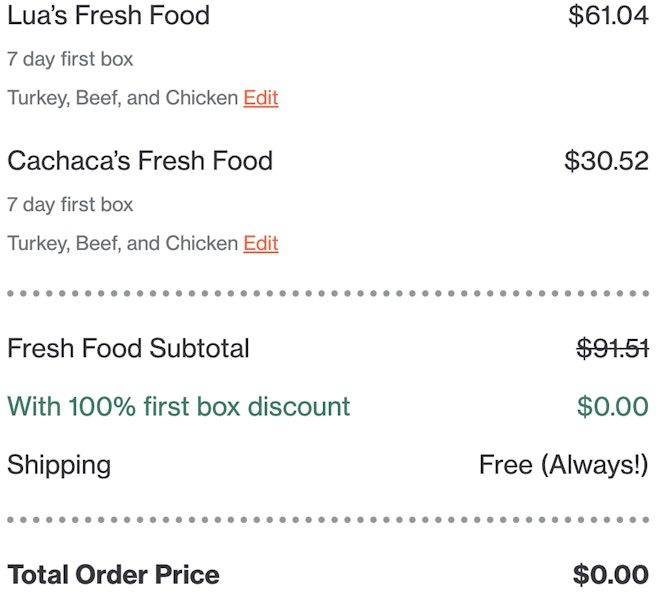Screen dimensions: 661x600
Task: Click Cachaca's Turkey, Beef, and Chicken text
Action: [x=122, y=243]
